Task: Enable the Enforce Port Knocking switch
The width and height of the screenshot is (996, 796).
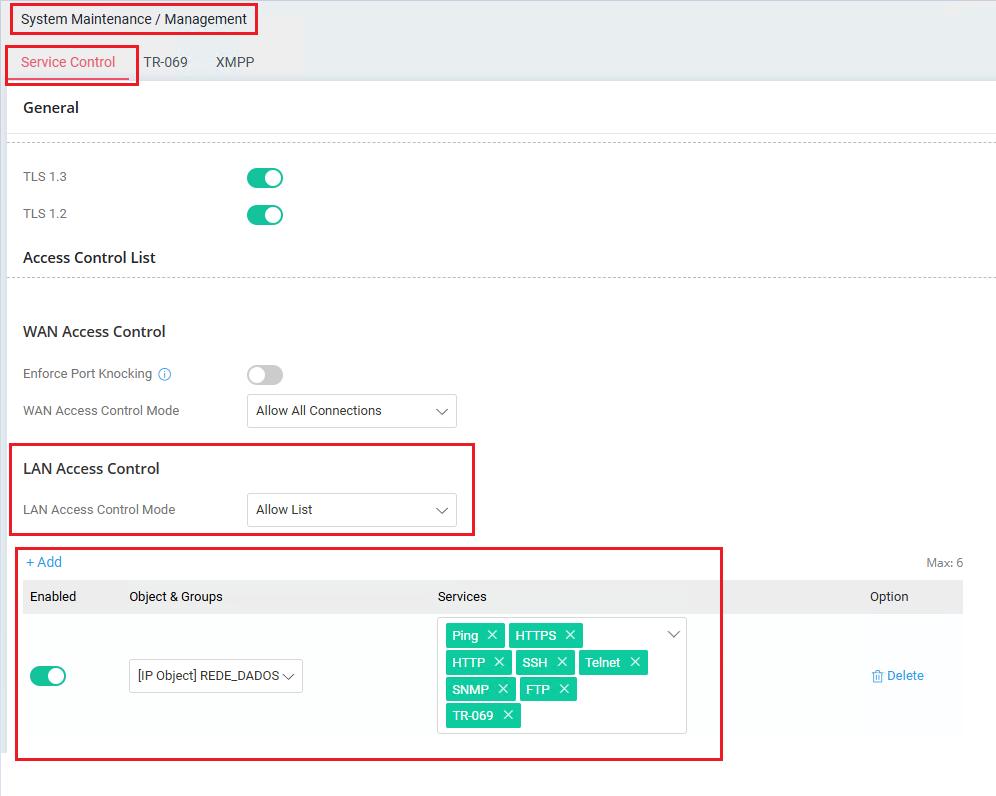Action: 265,375
